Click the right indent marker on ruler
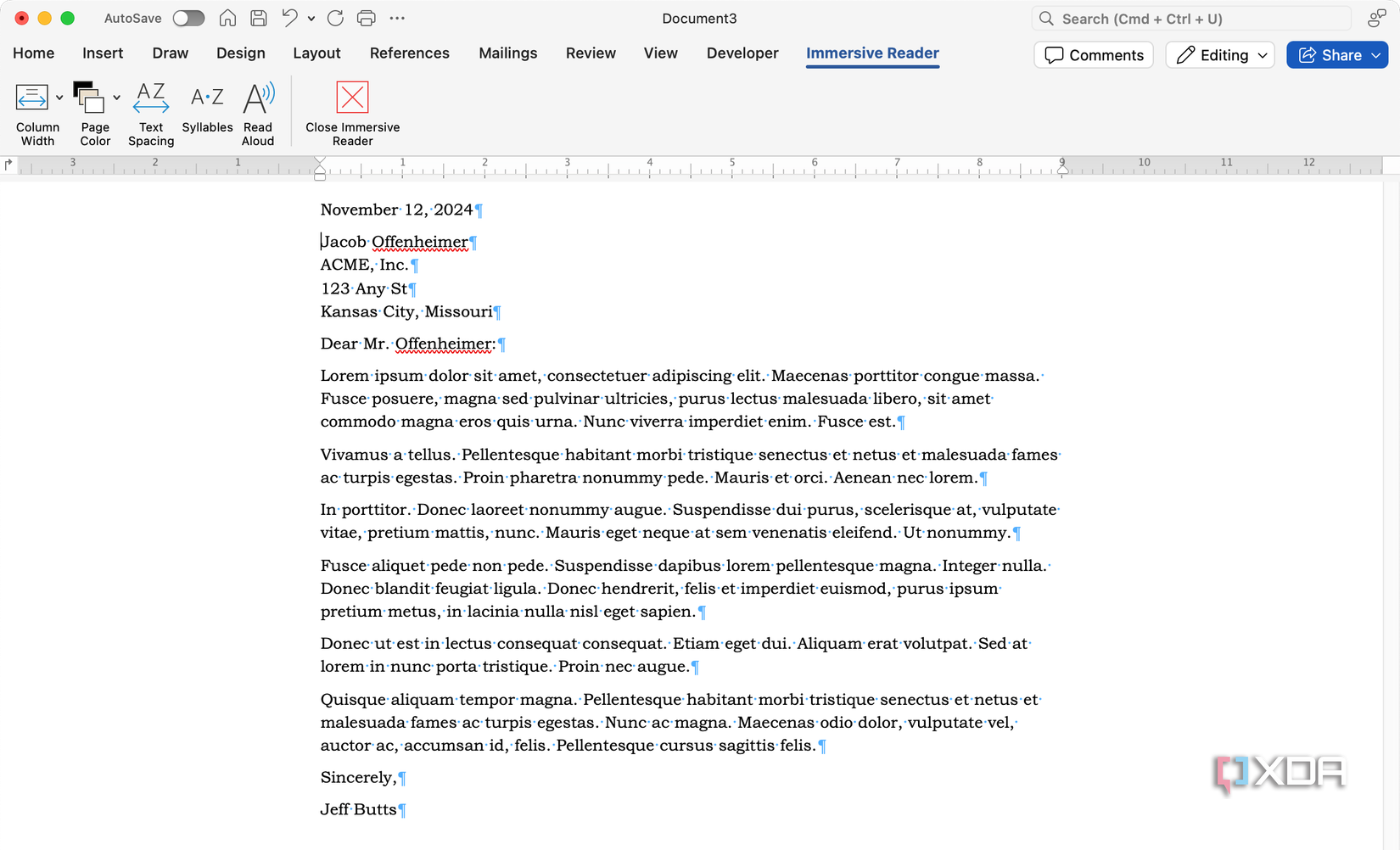Screen dimensions: 1400x850 pyautogui.click(x=1062, y=169)
